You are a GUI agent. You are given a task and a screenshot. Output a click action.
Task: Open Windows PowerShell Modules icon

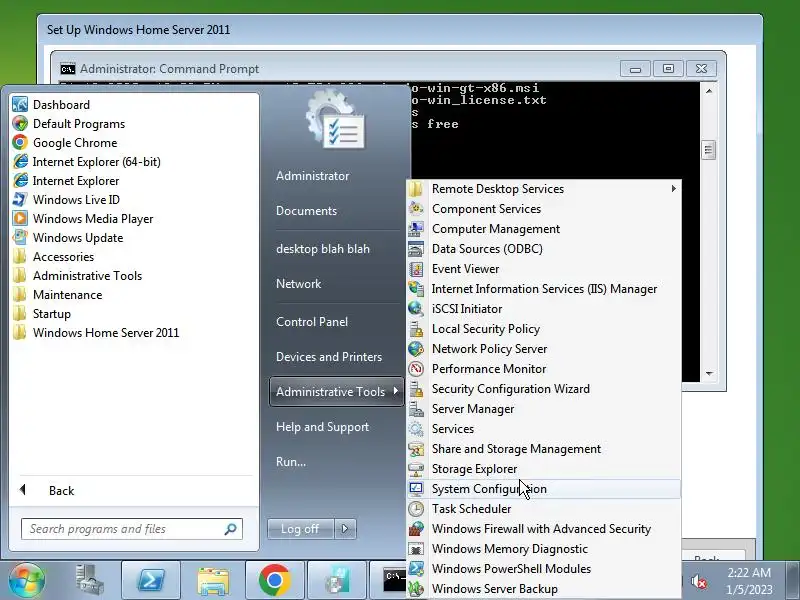416,568
